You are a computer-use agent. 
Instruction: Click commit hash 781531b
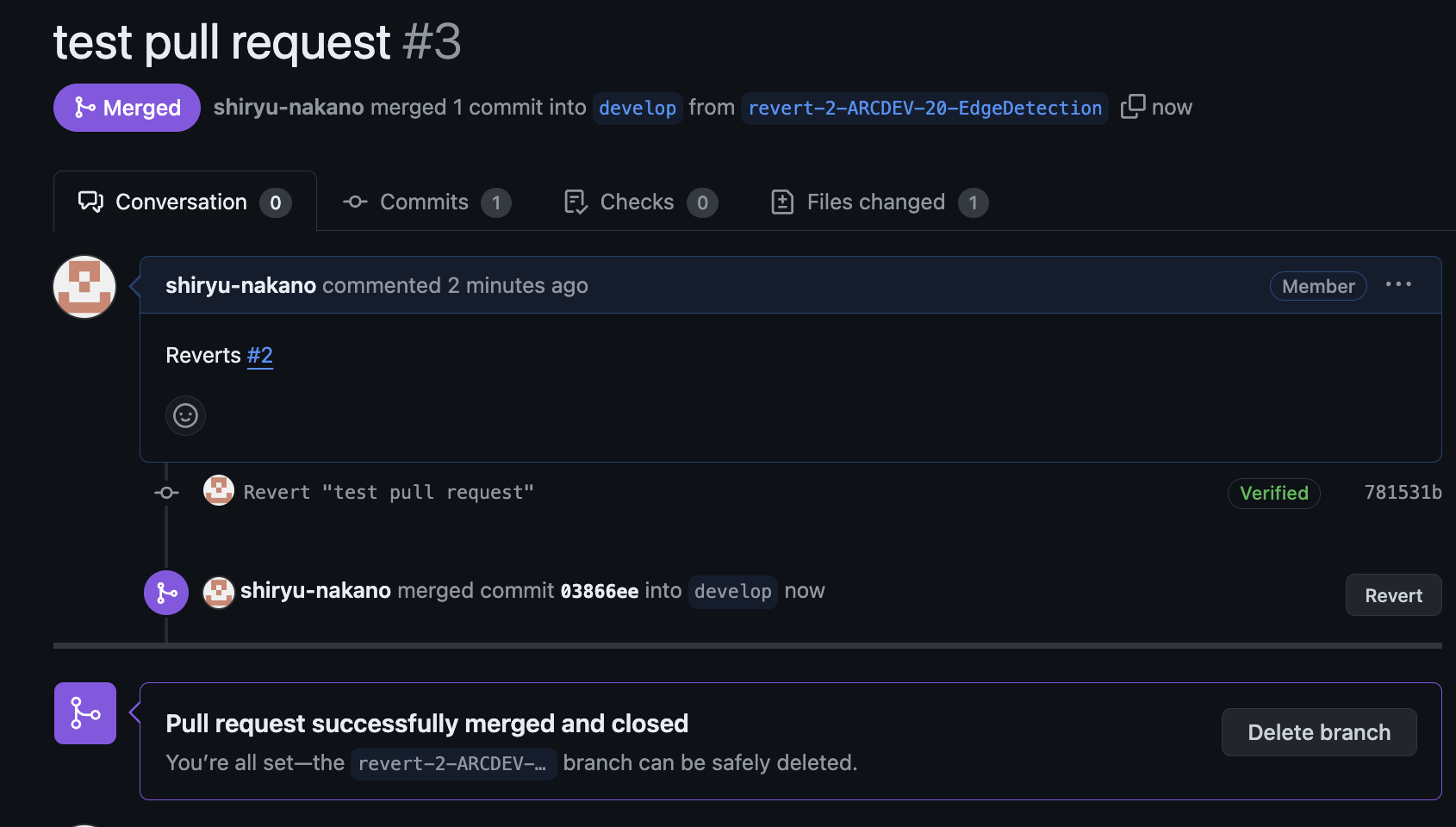(x=1403, y=492)
